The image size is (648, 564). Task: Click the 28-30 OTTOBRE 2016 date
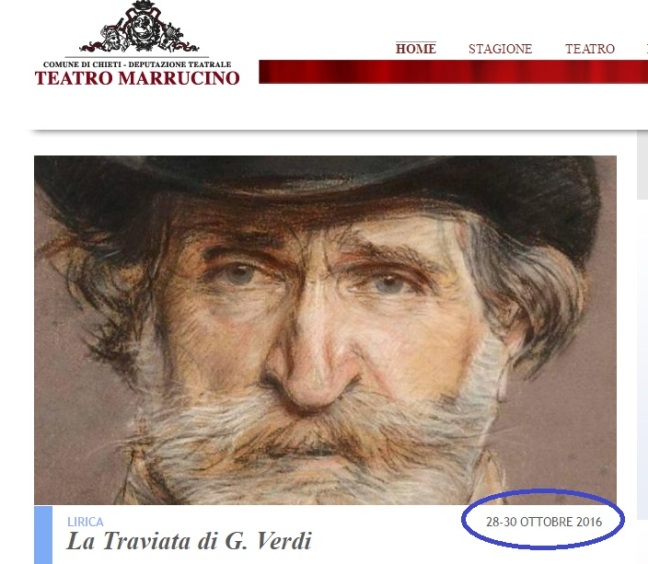pyautogui.click(x=544, y=522)
